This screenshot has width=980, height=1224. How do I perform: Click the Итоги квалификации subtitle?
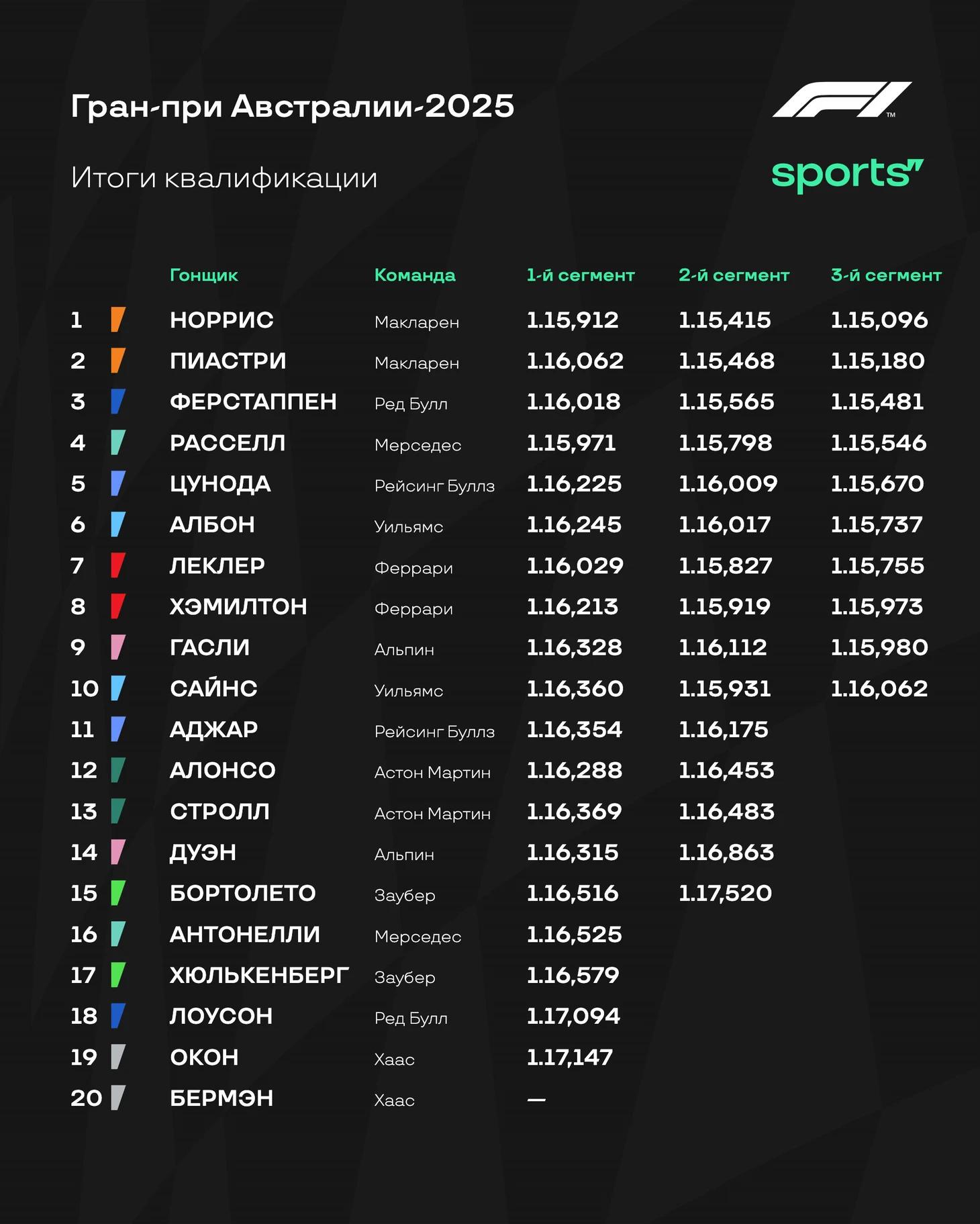click(x=224, y=178)
